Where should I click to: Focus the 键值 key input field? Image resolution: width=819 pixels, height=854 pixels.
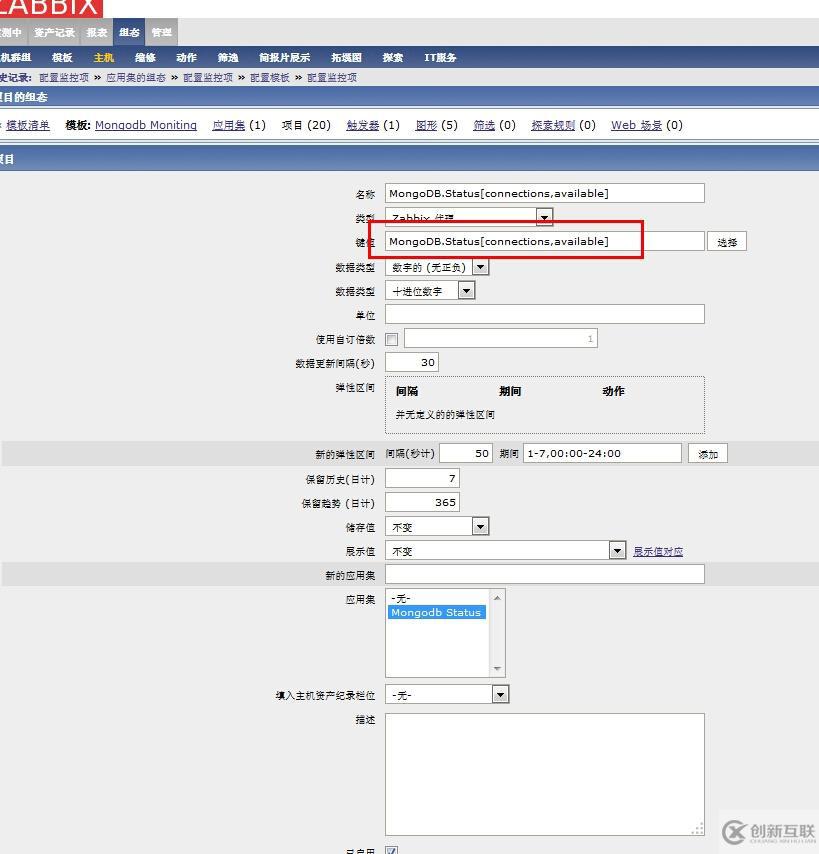(x=545, y=241)
